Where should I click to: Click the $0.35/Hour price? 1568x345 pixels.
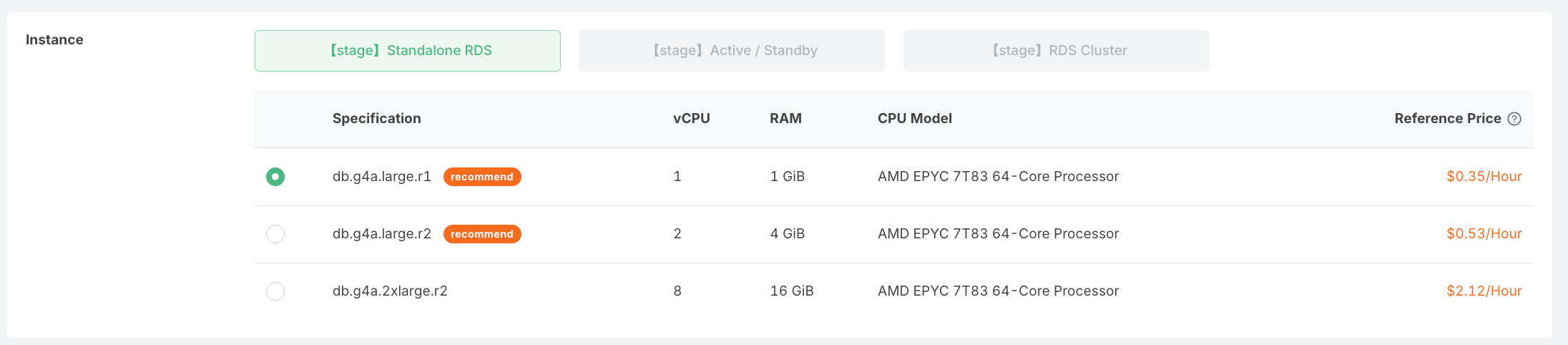pyautogui.click(x=1484, y=177)
